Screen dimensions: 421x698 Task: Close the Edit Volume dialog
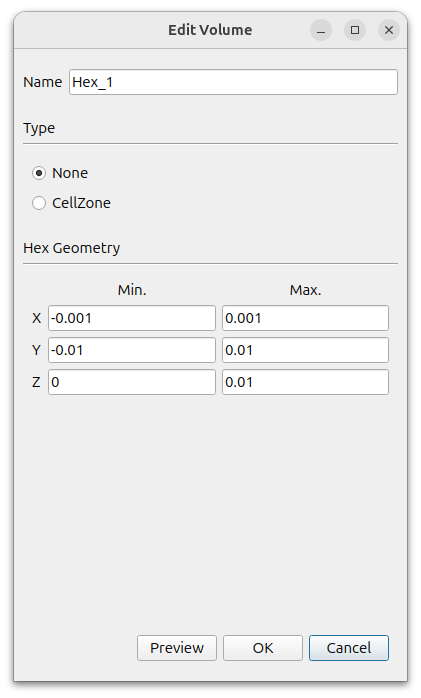tap(389, 30)
